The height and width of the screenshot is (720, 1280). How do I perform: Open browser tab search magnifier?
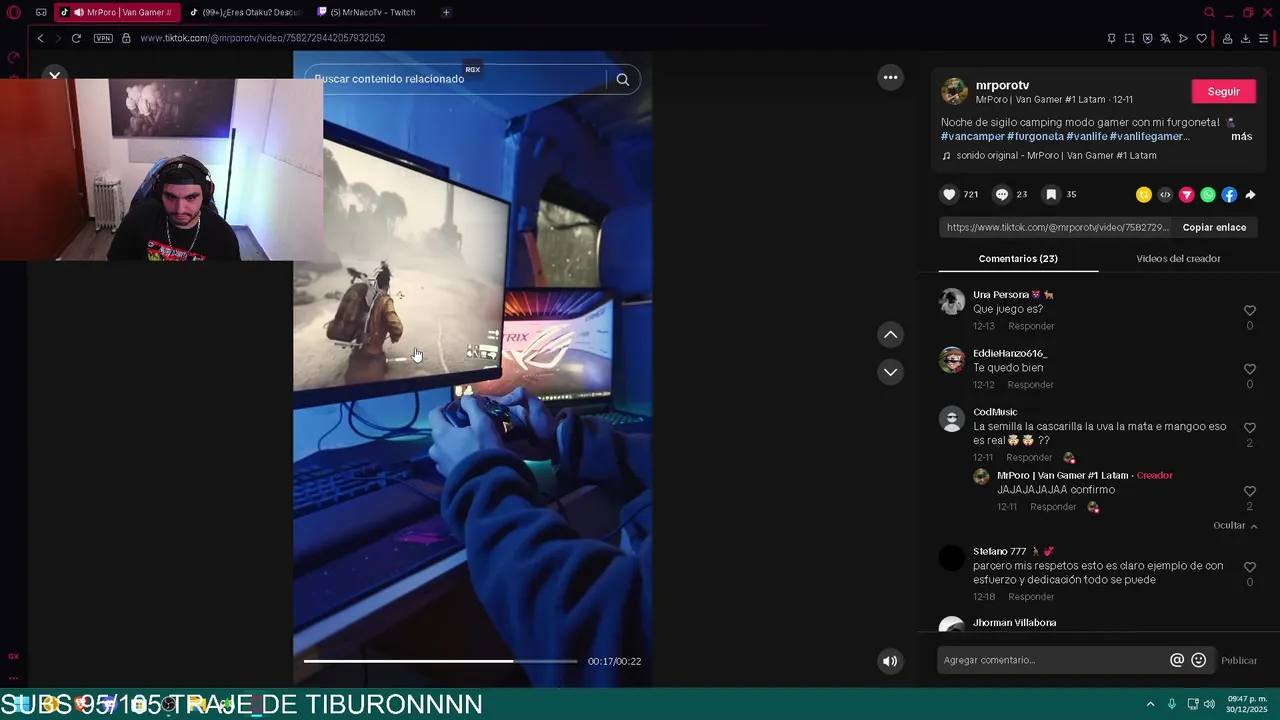1209,12
